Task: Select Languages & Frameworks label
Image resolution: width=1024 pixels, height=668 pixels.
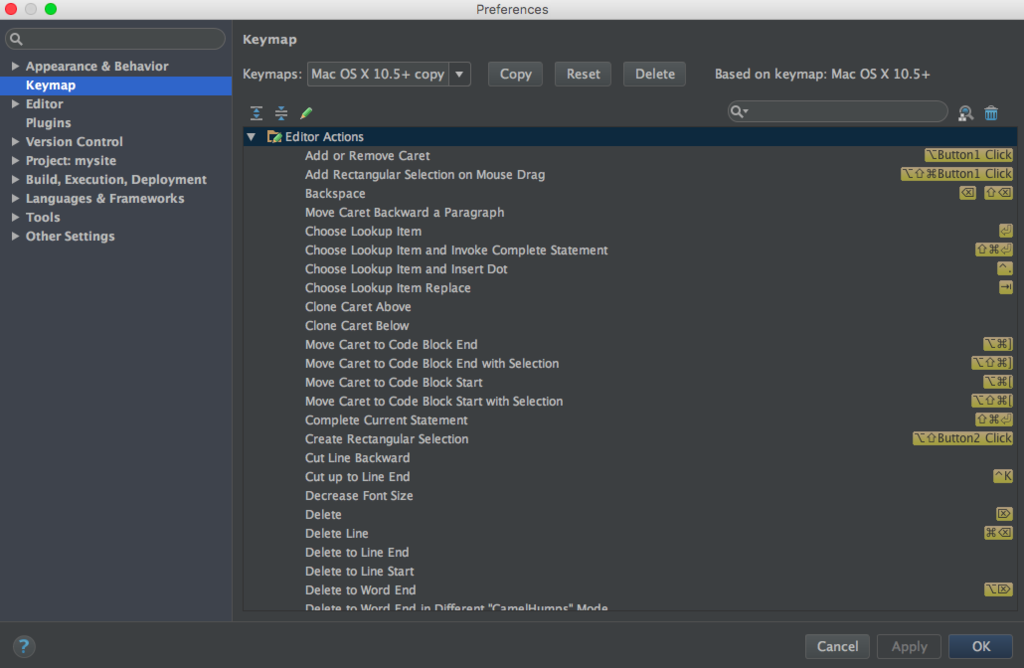Action: 104,199
